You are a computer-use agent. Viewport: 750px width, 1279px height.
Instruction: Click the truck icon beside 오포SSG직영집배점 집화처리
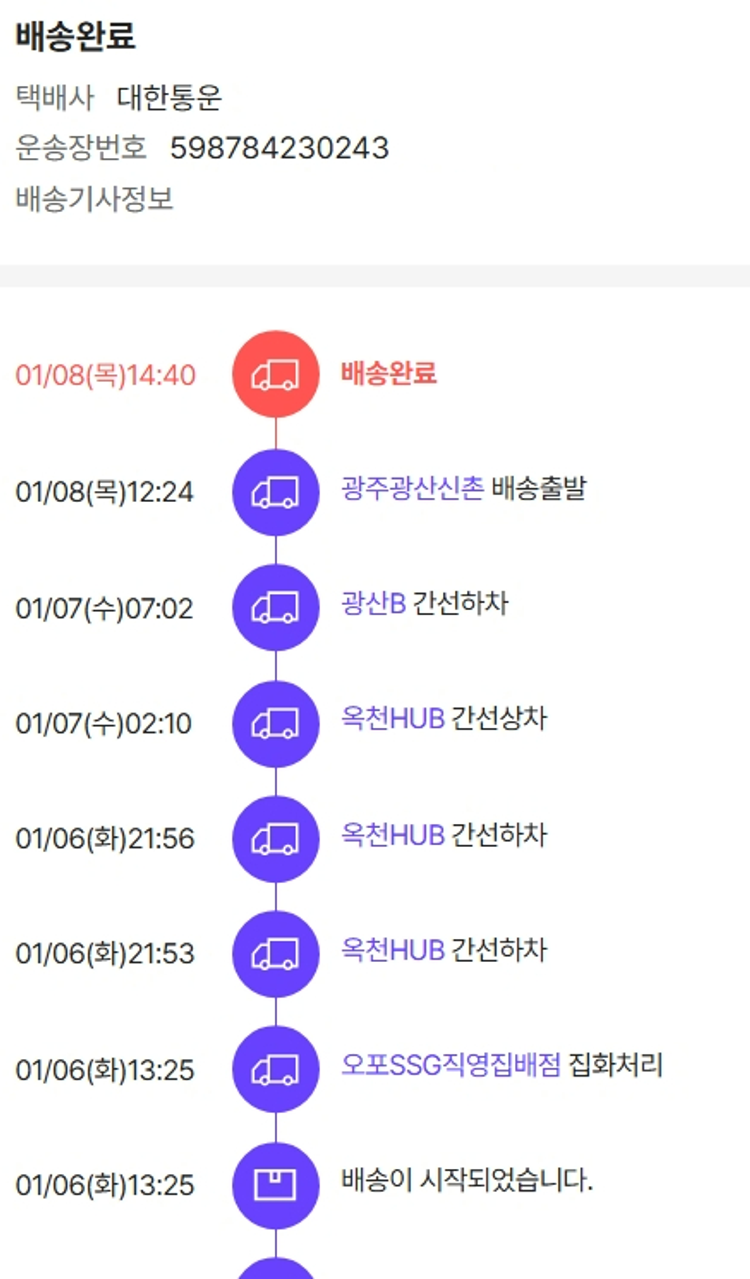pos(275,1069)
